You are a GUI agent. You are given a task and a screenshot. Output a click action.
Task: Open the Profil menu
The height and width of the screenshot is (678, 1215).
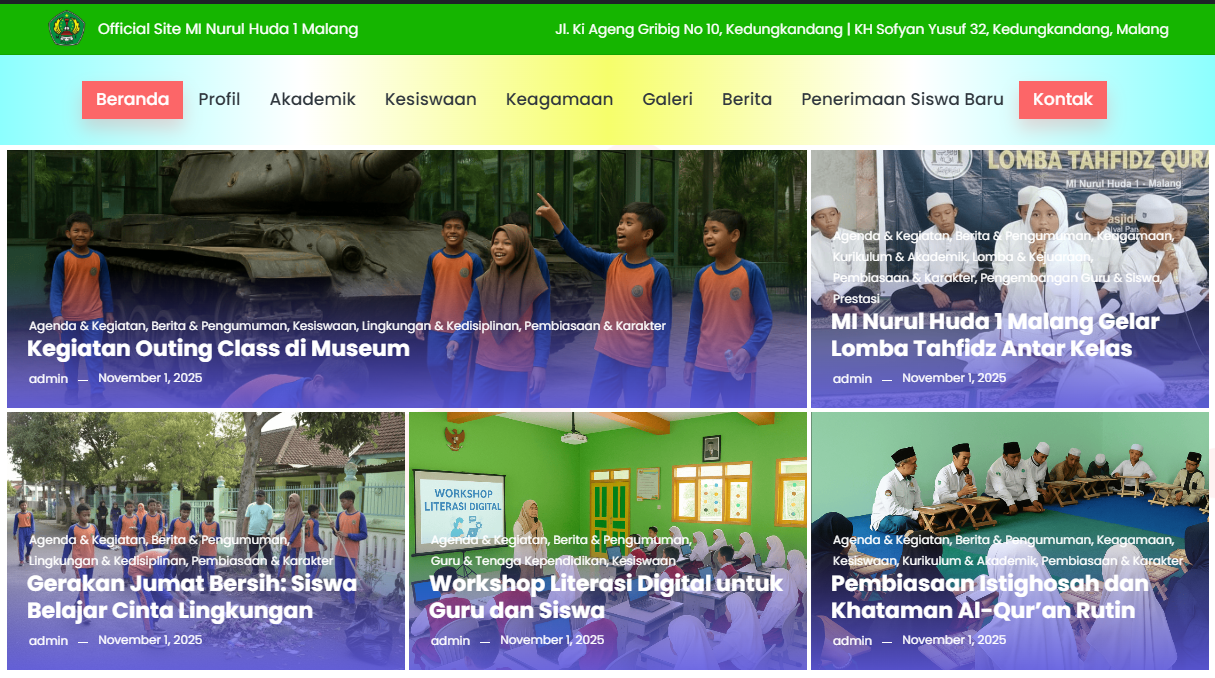point(219,99)
